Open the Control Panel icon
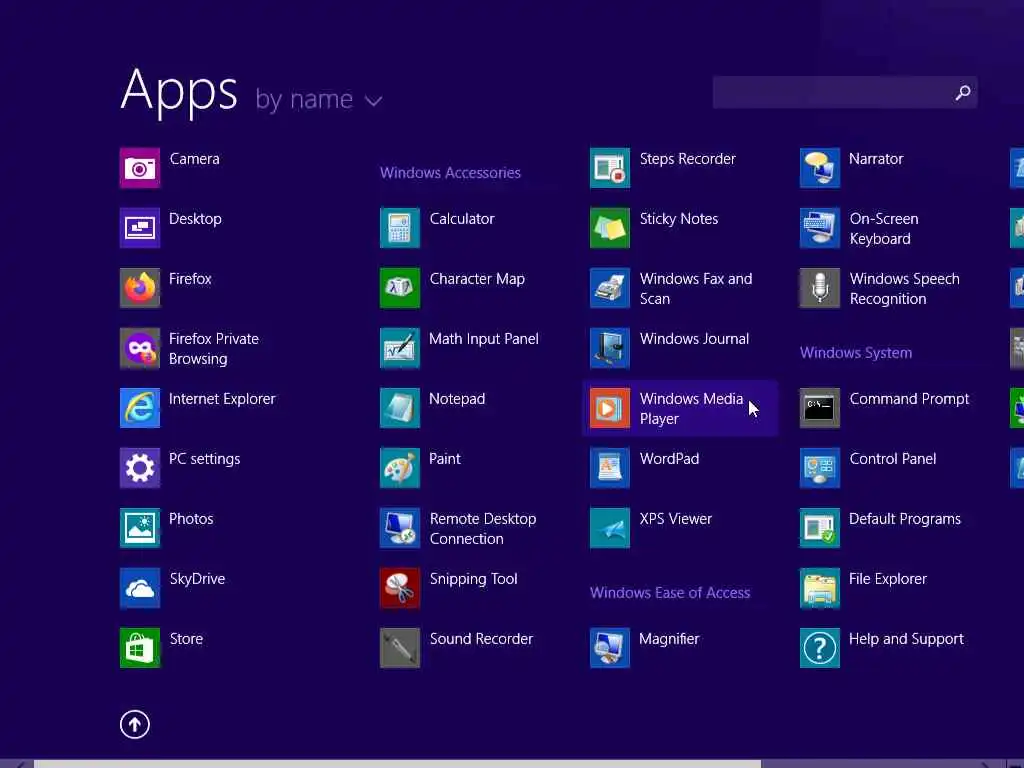The width and height of the screenshot is (1024, 768). click(x=820, y=468)
